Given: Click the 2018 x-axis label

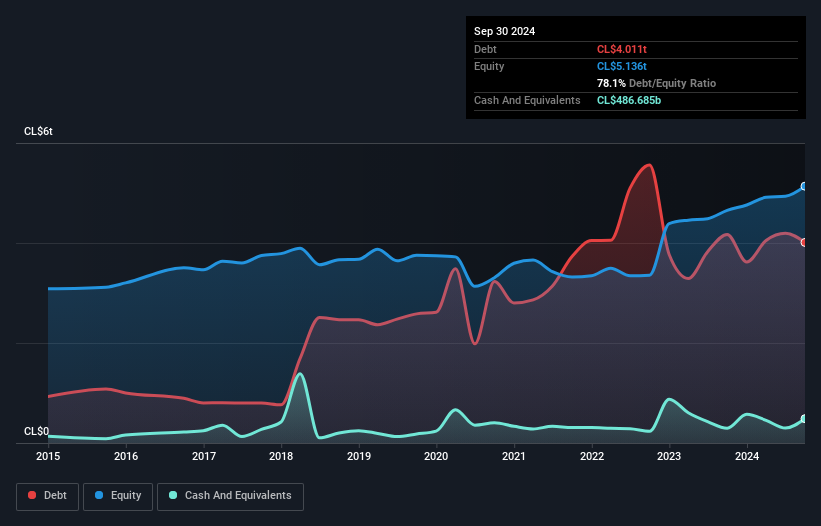Looking at the screenshot, I should point(281,456).
